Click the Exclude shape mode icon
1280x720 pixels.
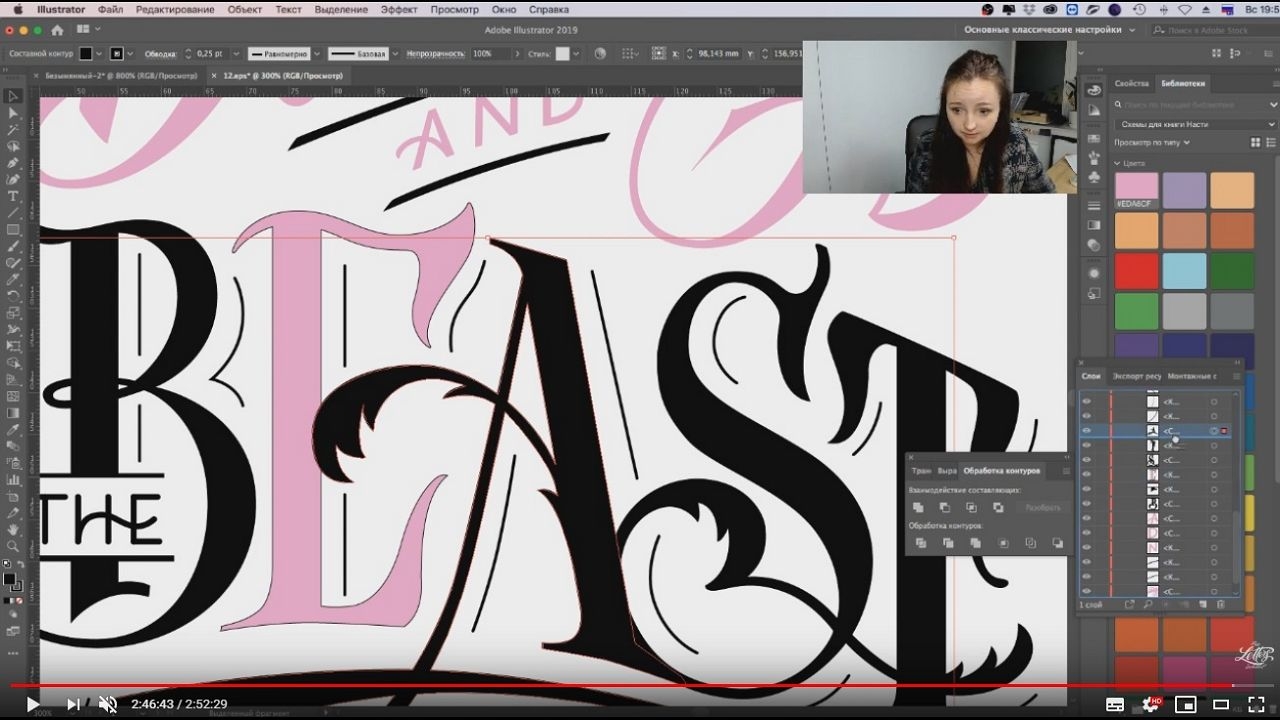[997, 508]
